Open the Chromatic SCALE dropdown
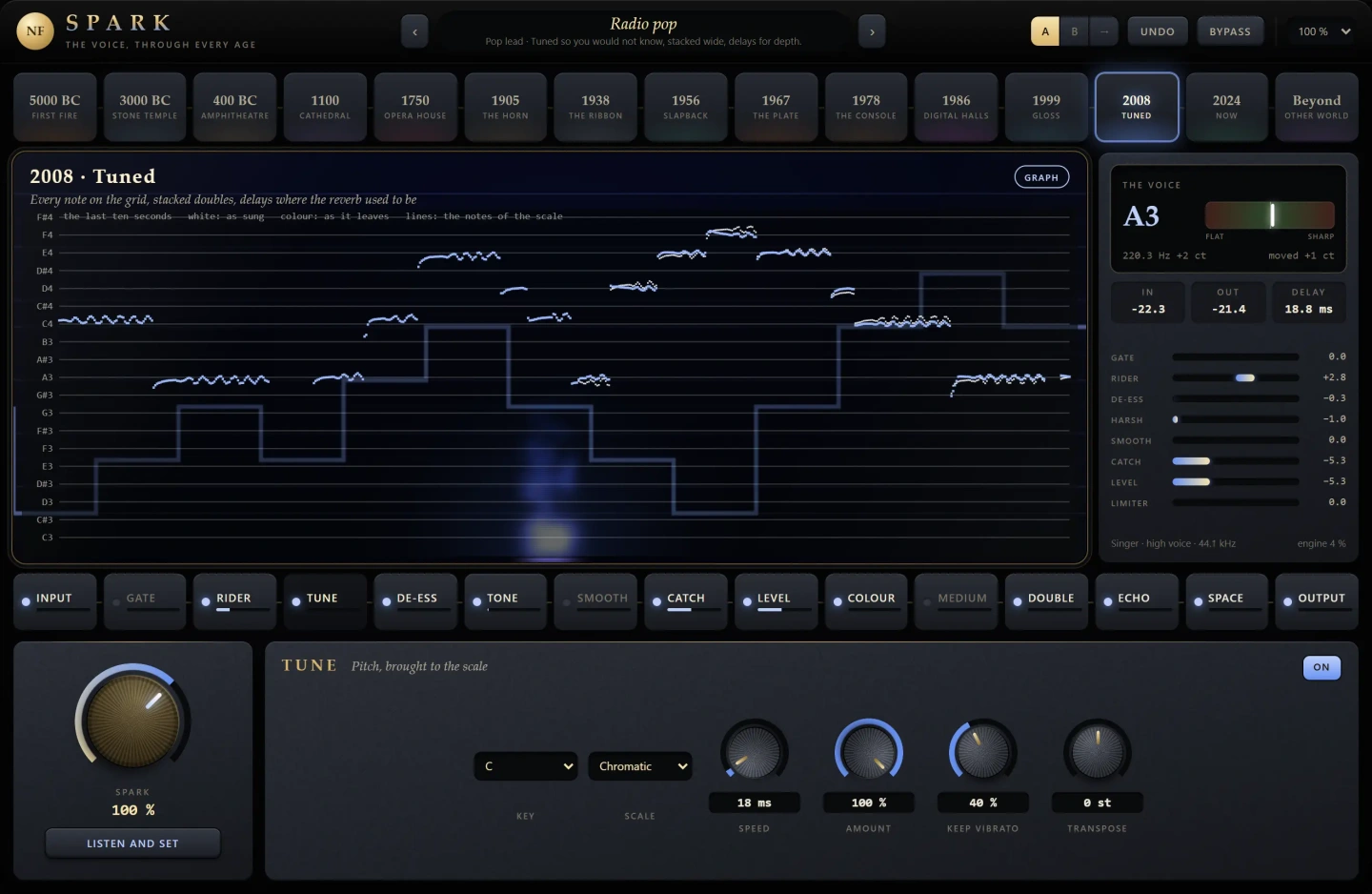The height and width of the screenshot is (894, 1372). tap(639, 766)
